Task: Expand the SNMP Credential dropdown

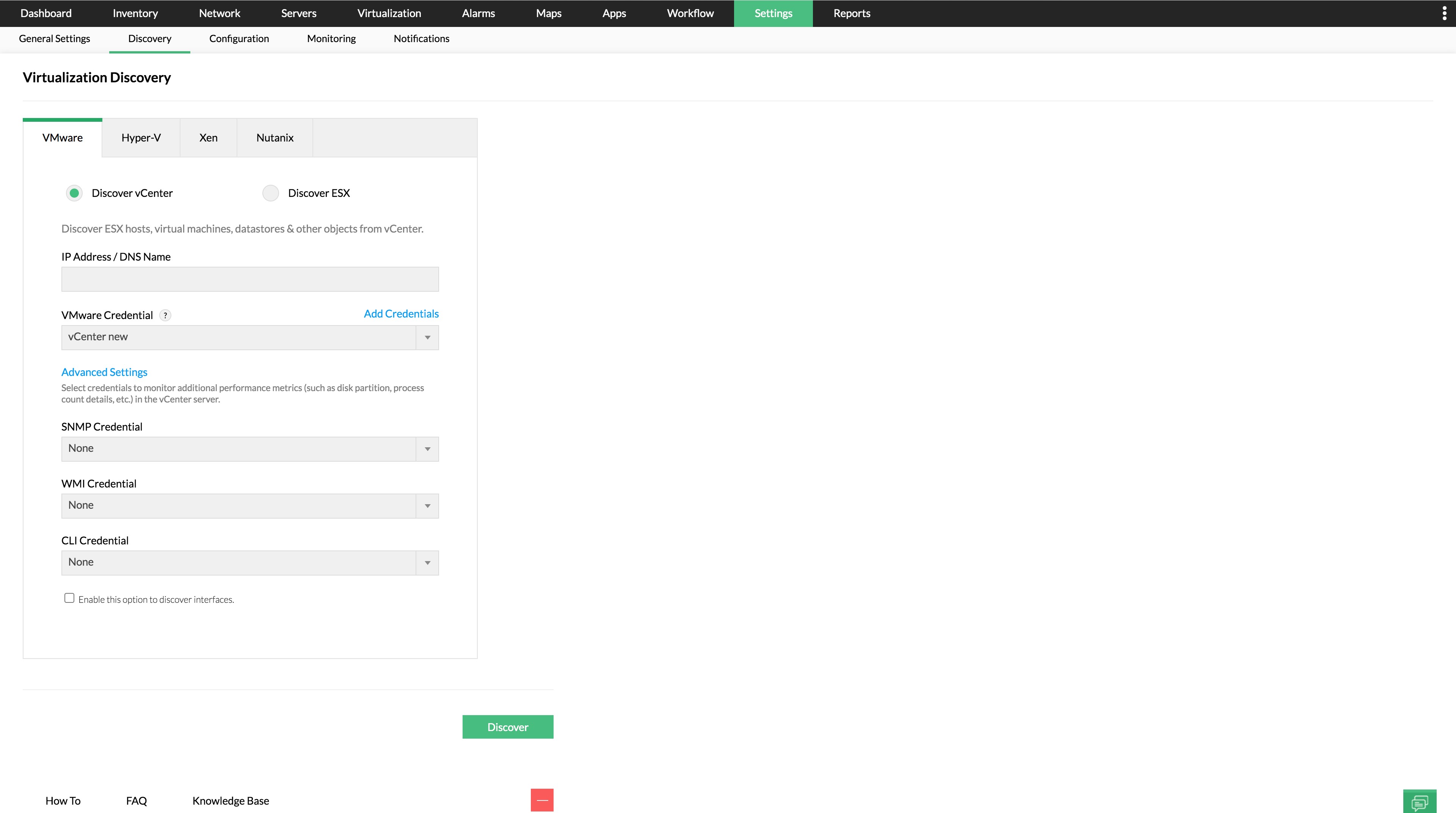Action: [x=427, y=449]
